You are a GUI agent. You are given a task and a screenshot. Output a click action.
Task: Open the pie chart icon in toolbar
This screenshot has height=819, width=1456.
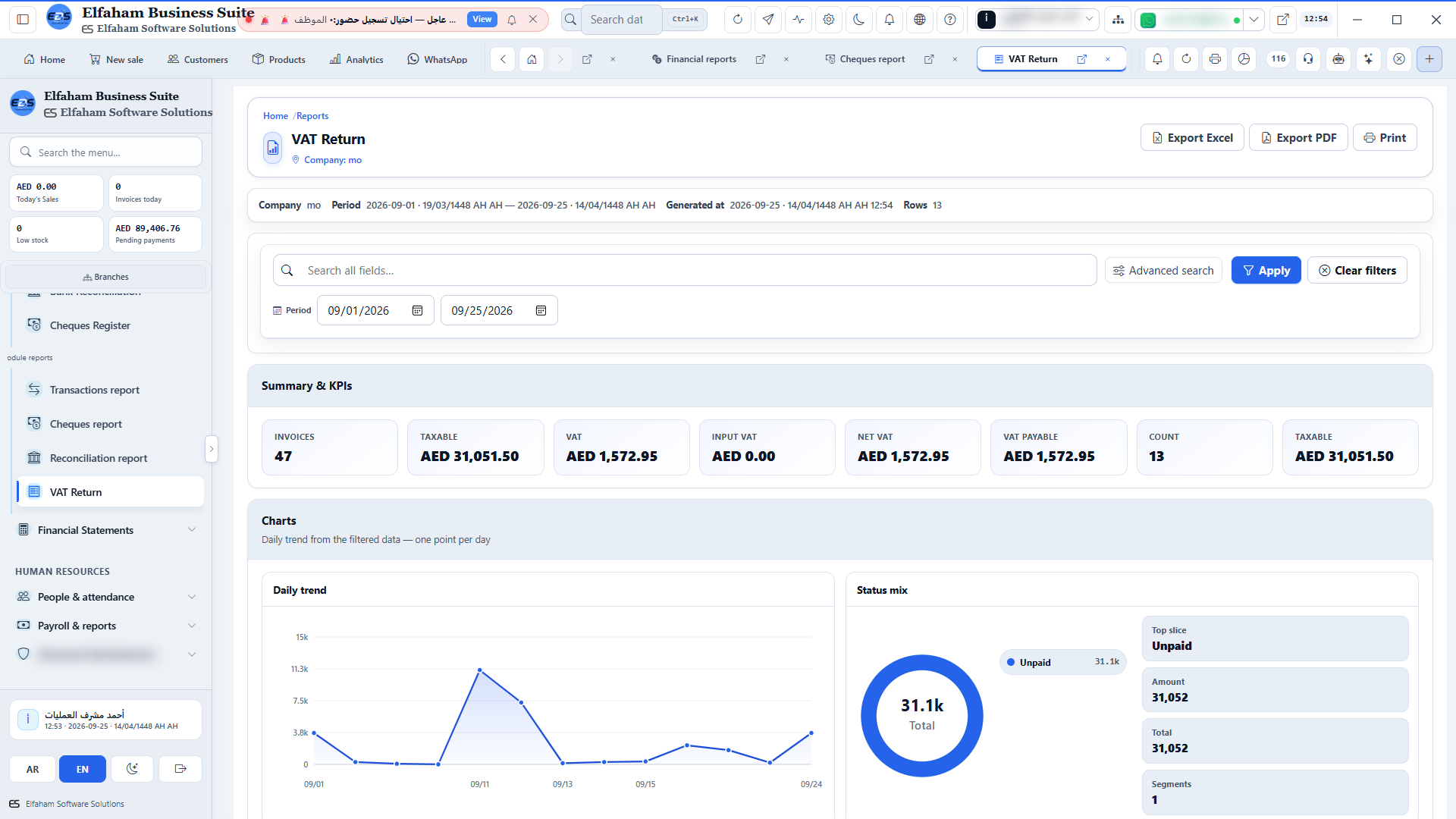(1244, 59)
